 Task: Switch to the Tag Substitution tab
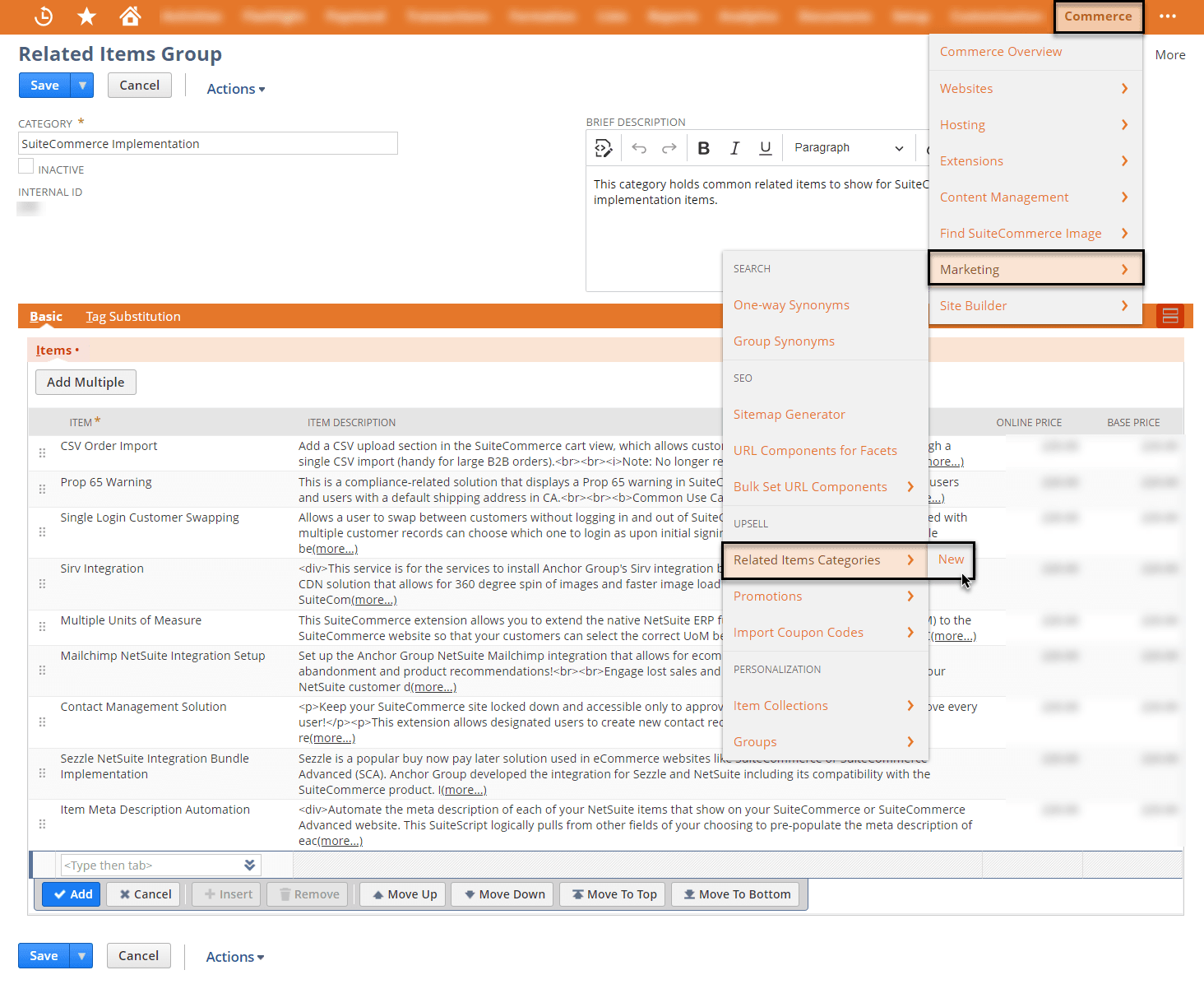(133, 317)
